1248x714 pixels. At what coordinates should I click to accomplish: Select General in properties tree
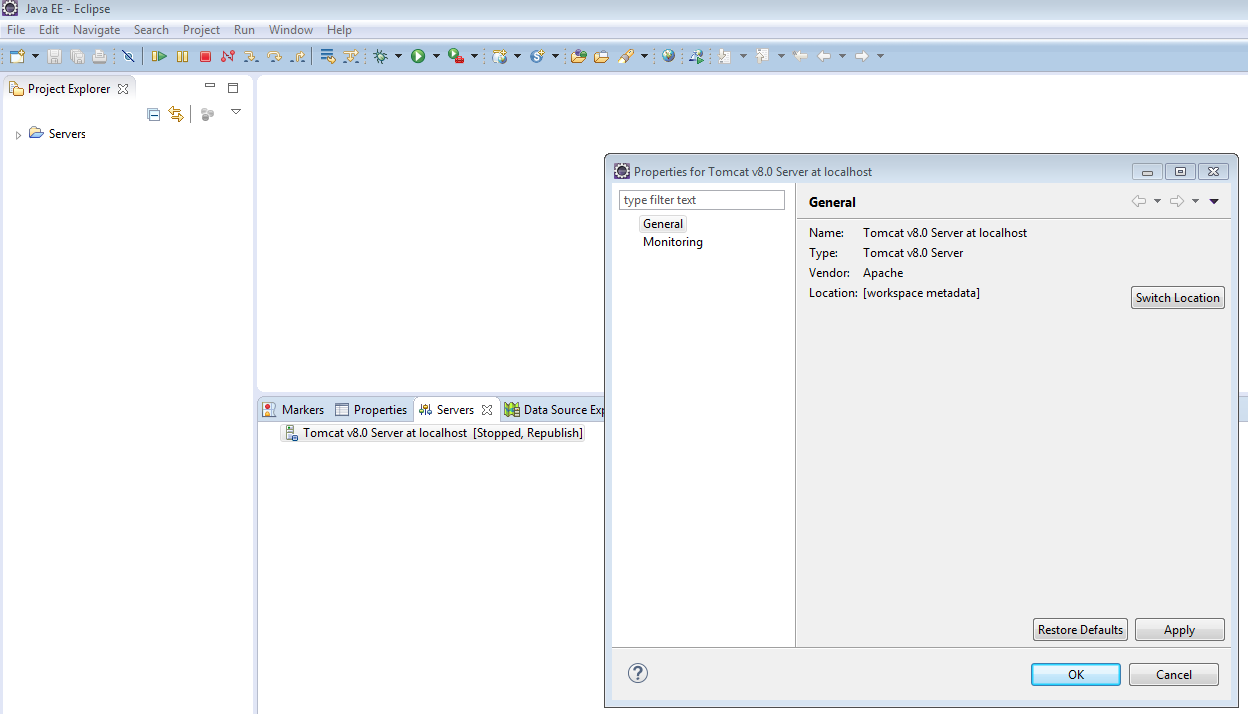click(663, 224)
